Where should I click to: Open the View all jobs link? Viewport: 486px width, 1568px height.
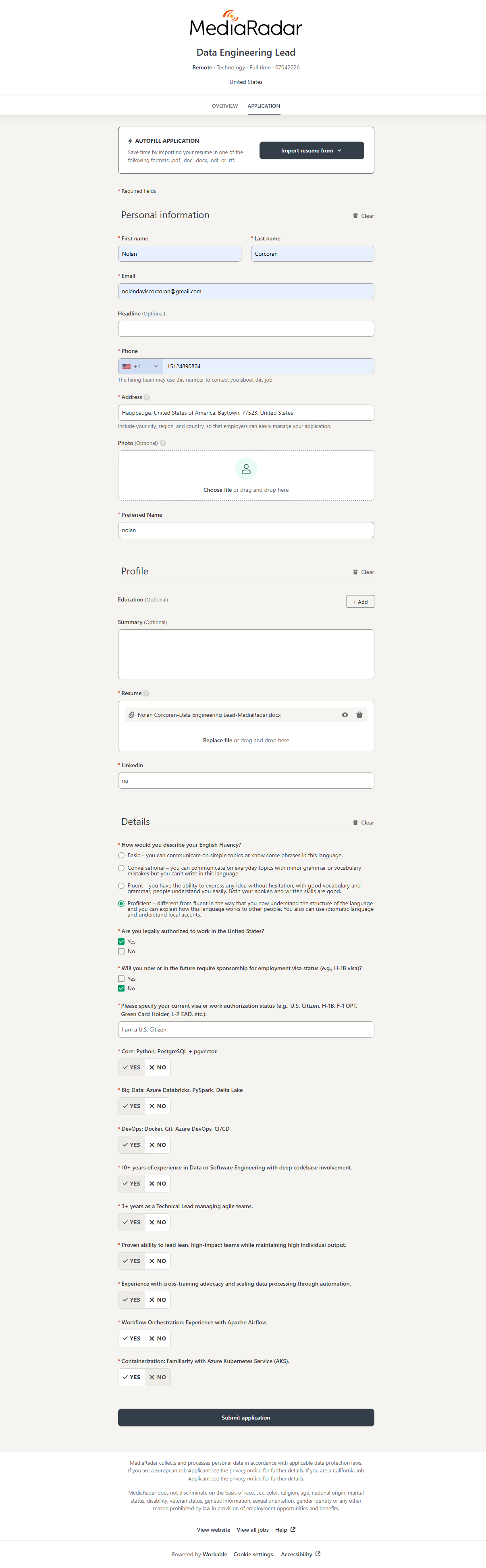pyautogui.click(x=252, y=1530)
